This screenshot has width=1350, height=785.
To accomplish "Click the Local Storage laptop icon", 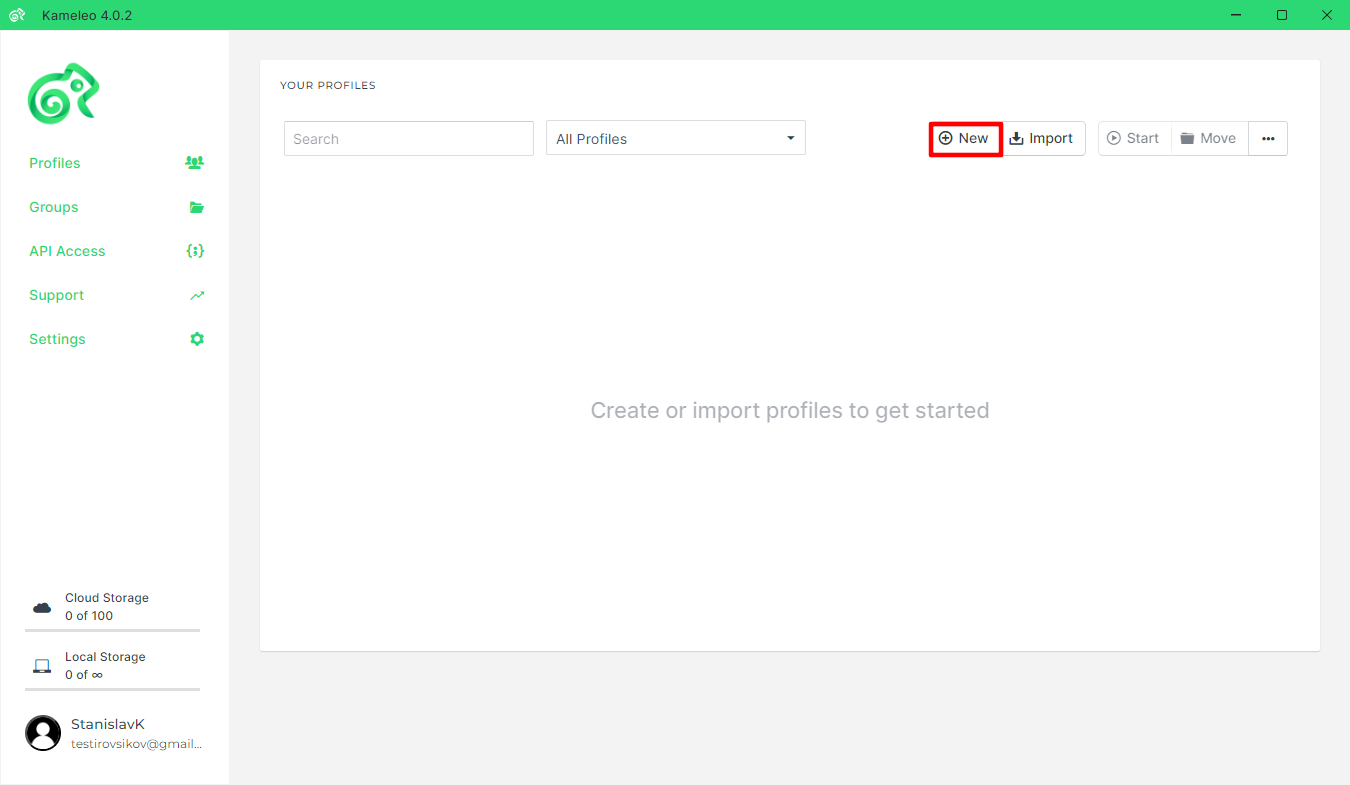I will point(42,666).
